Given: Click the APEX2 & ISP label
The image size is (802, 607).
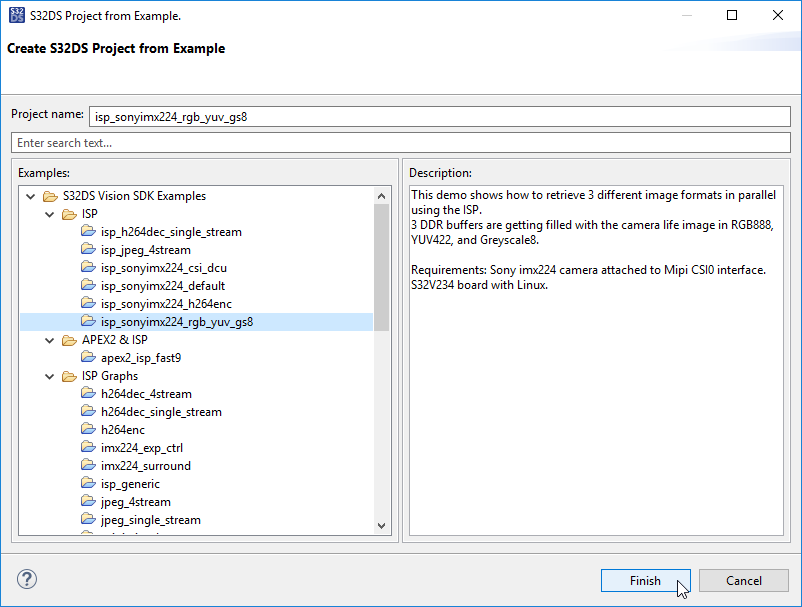Looking at the screenshot, I should click(x=115, y=341).
